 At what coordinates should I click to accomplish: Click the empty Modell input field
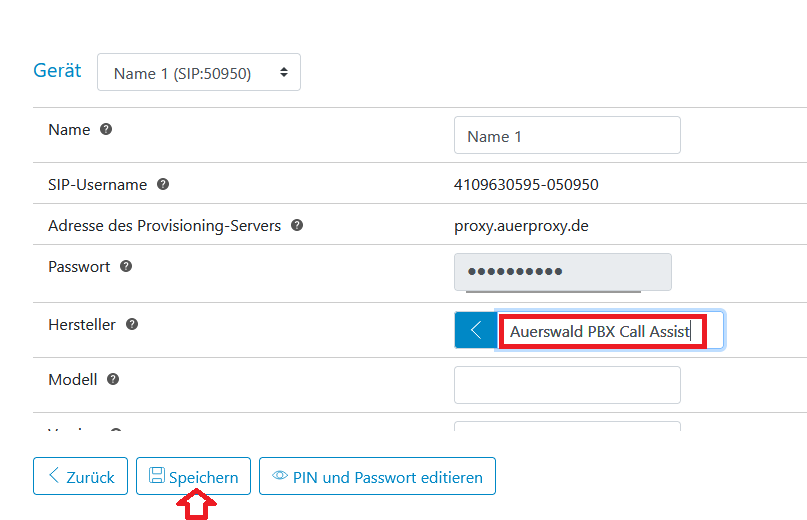[567, 385]
